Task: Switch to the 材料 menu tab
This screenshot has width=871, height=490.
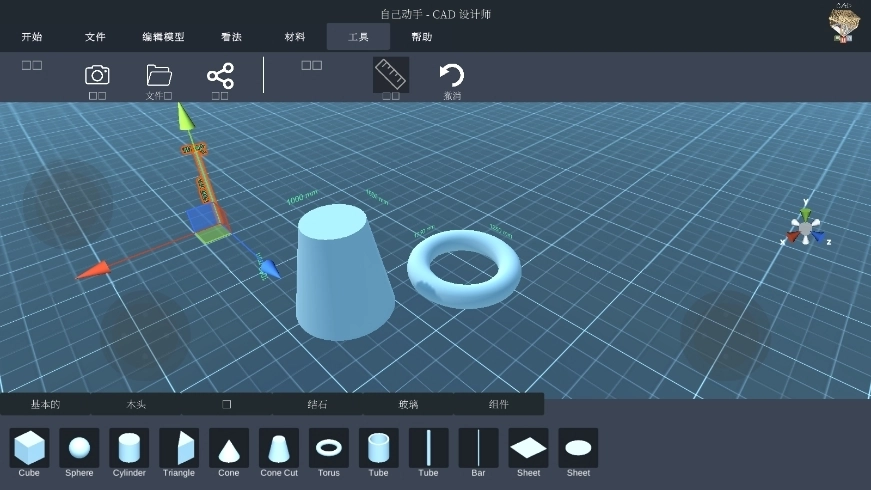Action: pos(295,37)
